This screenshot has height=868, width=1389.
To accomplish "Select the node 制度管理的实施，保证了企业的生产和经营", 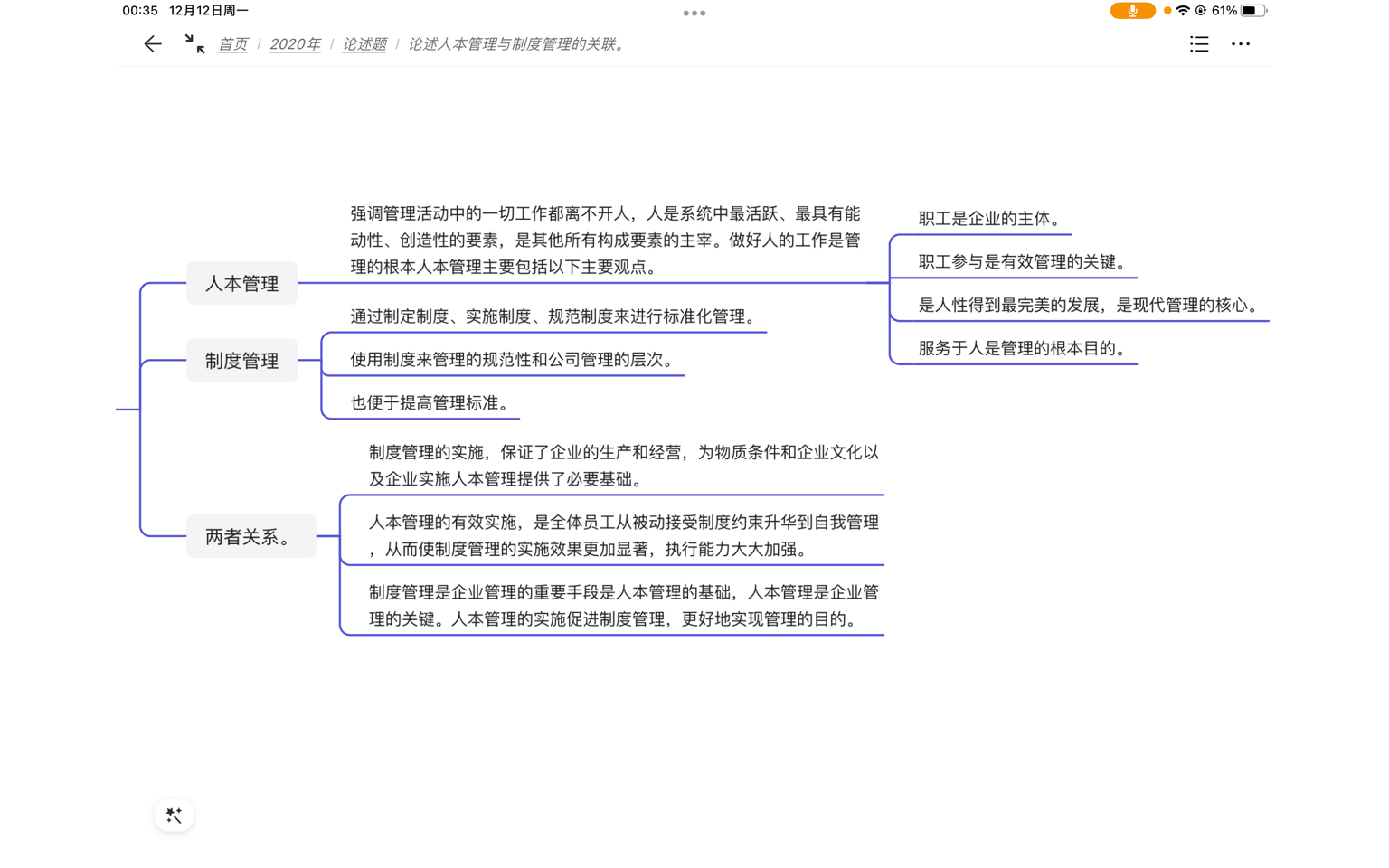I will click(x=623, y=466).
